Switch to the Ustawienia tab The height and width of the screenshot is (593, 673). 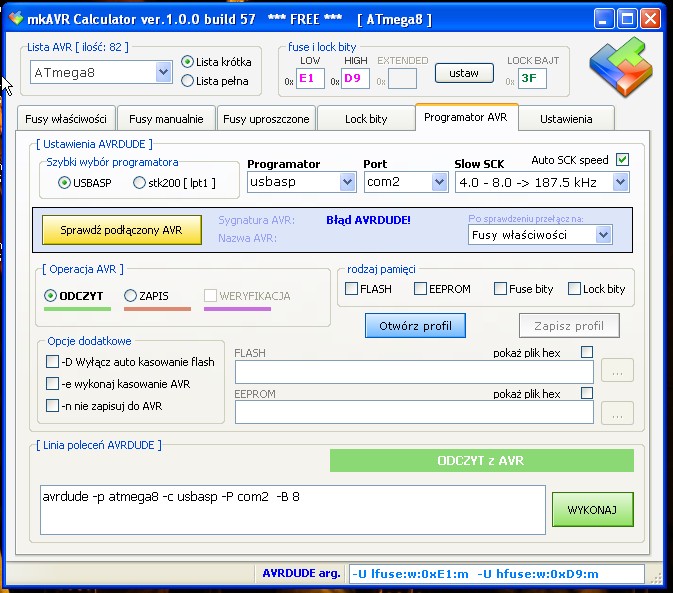(x=566, y=119)
